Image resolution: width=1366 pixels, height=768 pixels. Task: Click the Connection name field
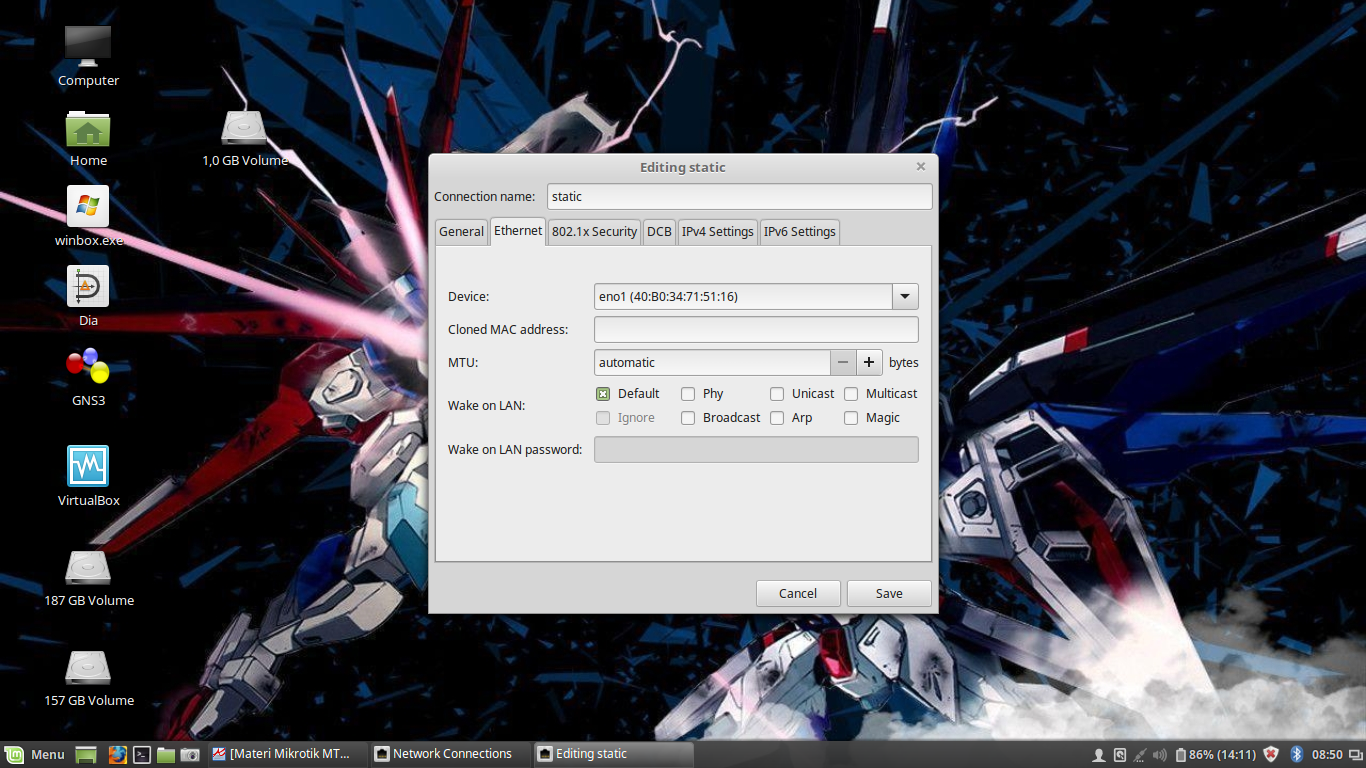(740, 196)
